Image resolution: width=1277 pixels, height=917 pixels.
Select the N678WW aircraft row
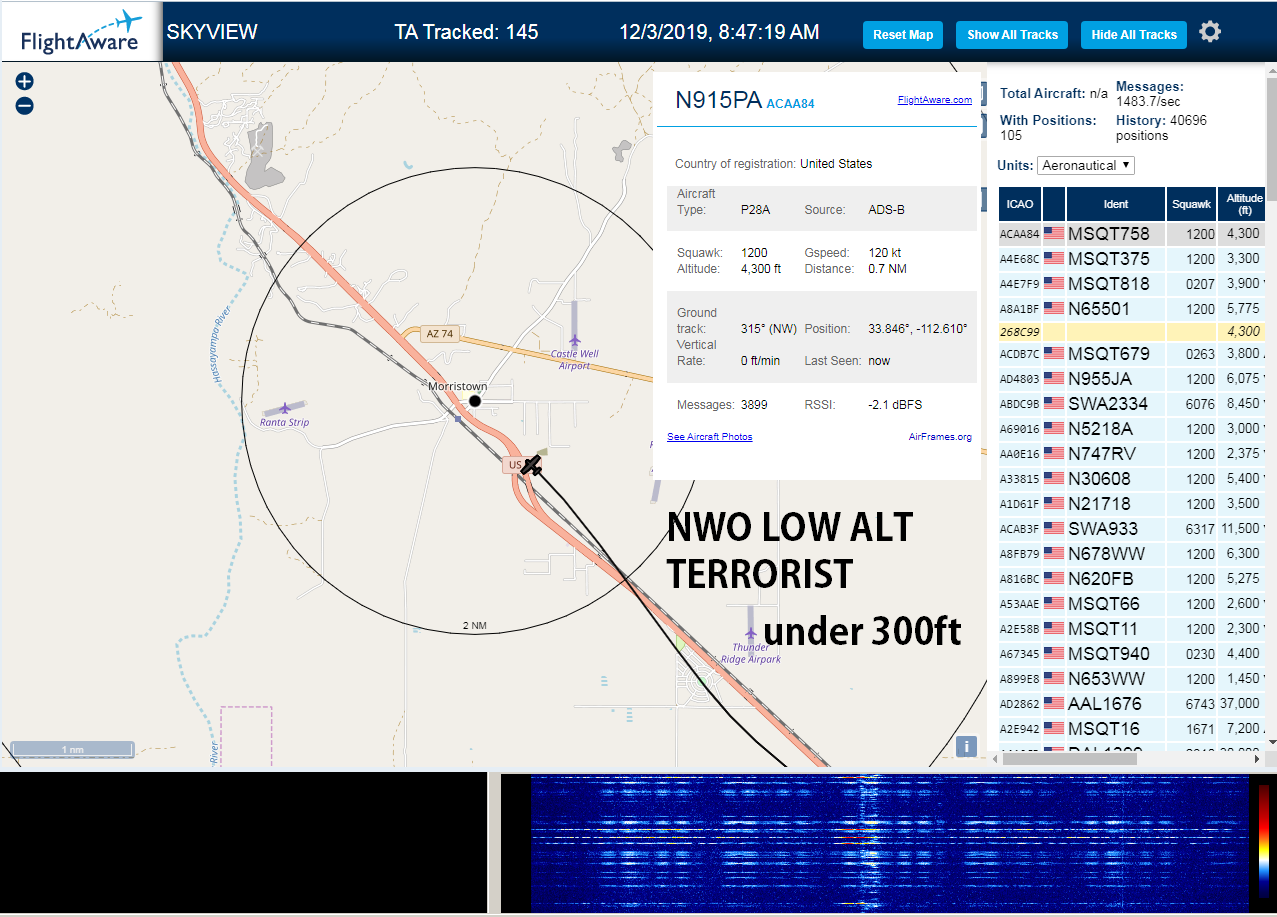tap(1132, 554)
